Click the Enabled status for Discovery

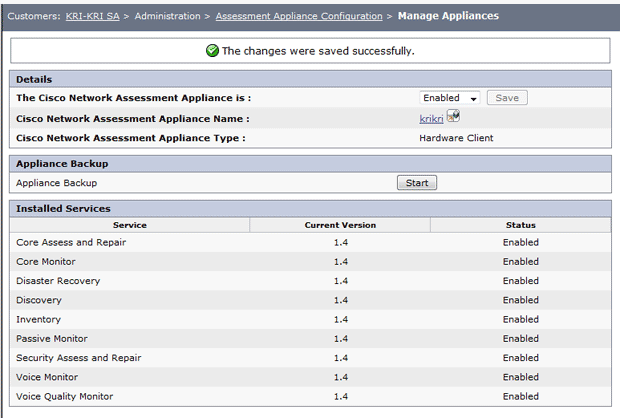(521, 300)
